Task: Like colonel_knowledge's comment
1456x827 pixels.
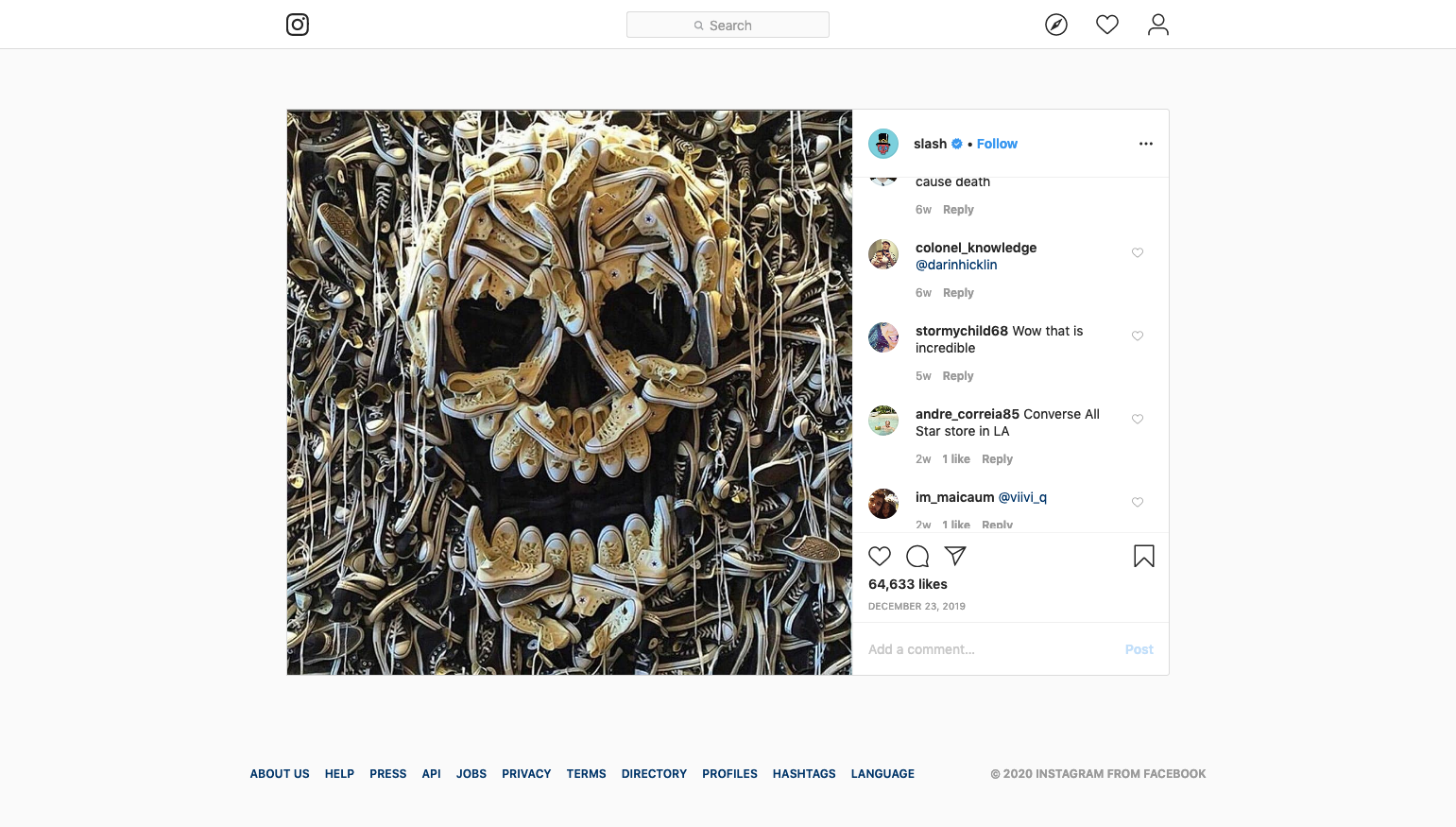Action: (x=1138, y=252)
